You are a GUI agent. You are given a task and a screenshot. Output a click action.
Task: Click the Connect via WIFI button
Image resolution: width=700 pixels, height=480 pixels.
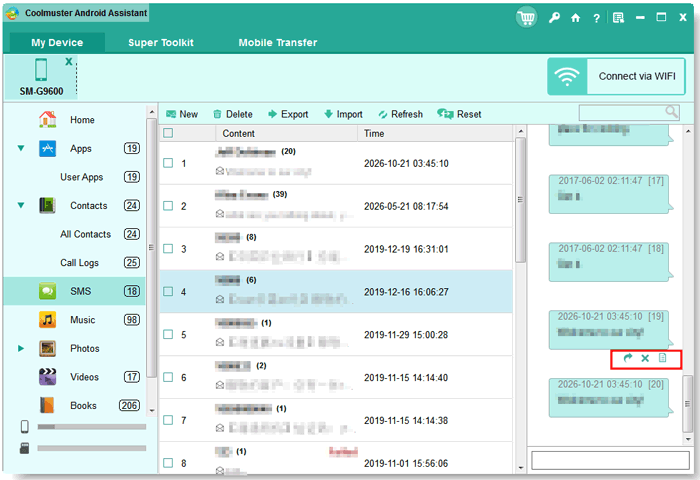pyautogui.click(x=616, y=76)
